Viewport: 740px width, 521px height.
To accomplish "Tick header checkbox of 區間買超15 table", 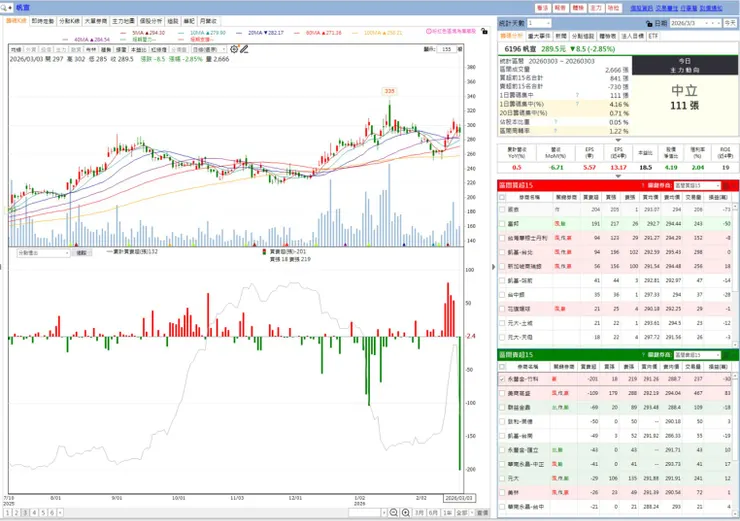I will [x=502, y=197].
